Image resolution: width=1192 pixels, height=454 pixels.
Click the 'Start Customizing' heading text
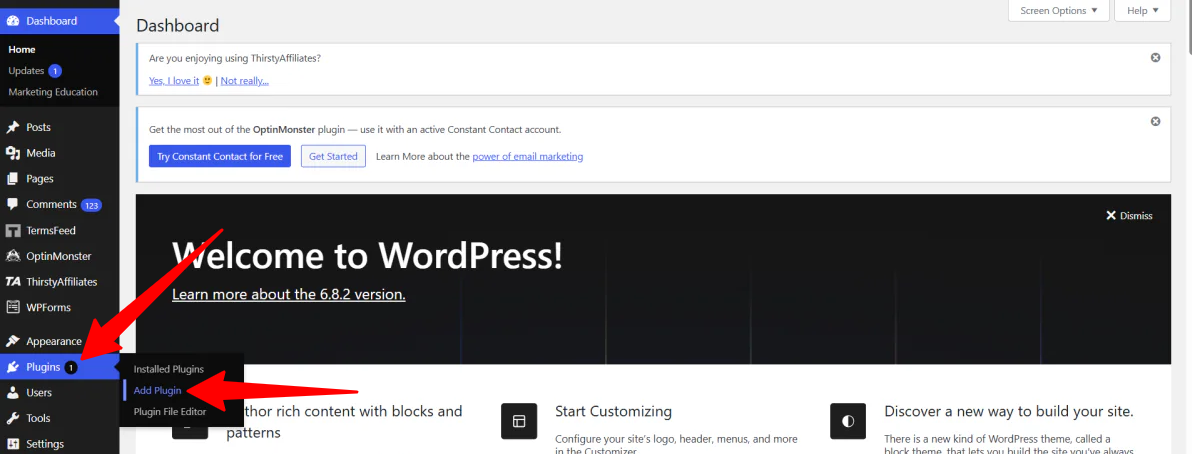coord(613,411)
